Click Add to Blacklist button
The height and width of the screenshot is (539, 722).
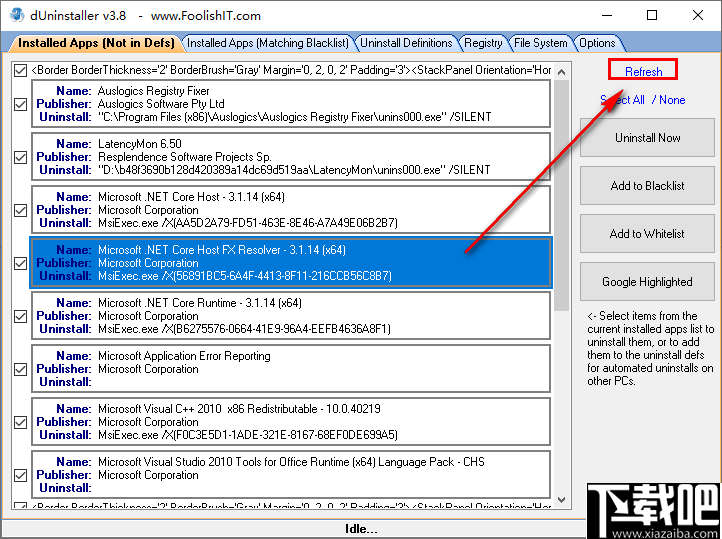[x=647, y=185]
